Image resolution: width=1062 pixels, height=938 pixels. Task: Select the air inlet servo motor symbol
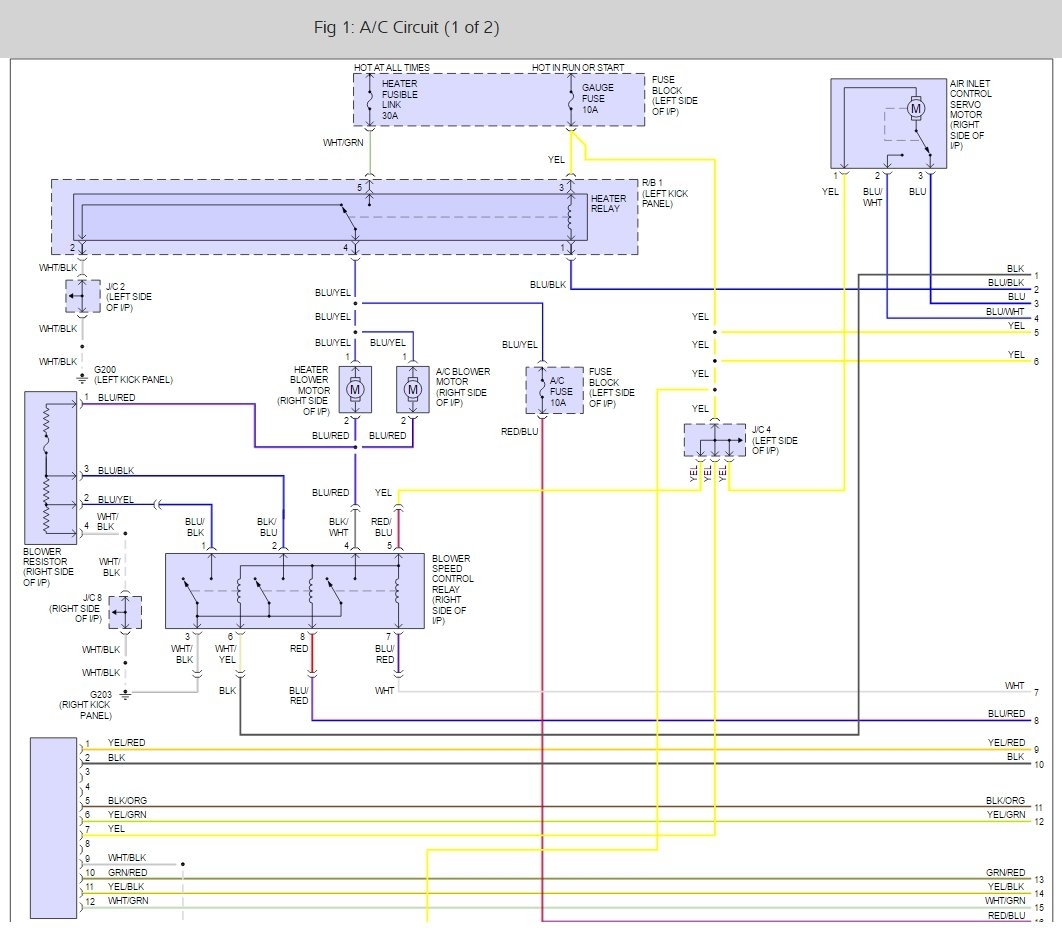pyautogui.click(x=914, y=108)
